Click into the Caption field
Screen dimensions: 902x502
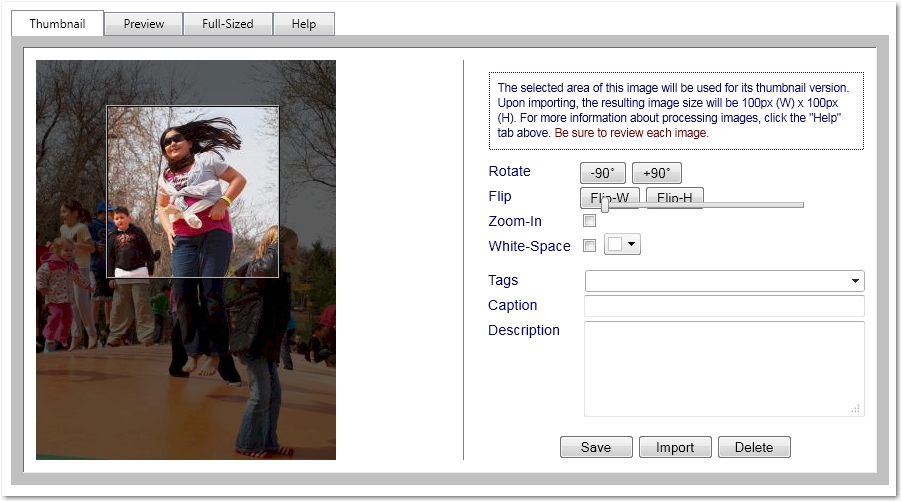tap(724, 306)
